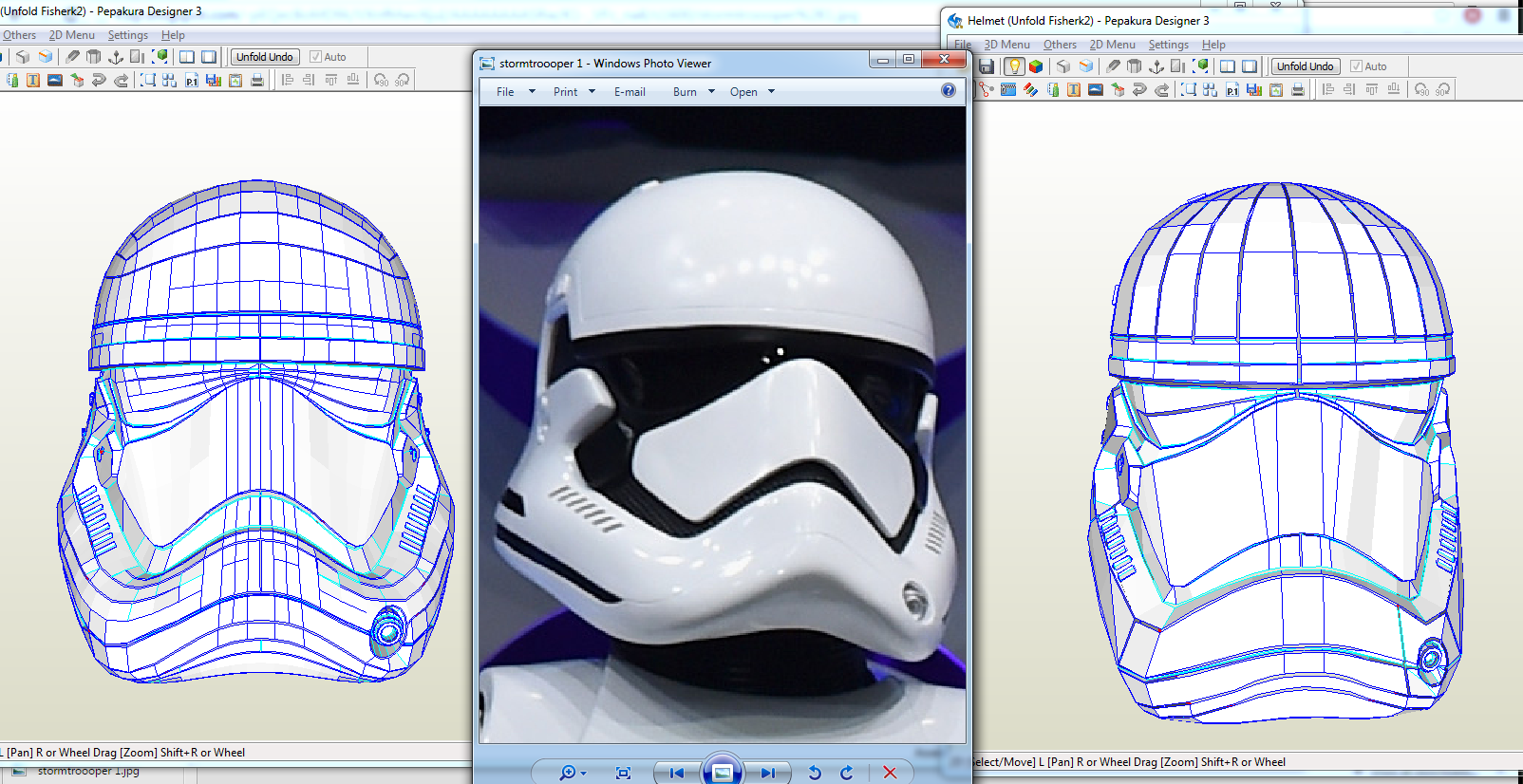Click Unfold Undo button in left Pepakura window

(264, 57)
